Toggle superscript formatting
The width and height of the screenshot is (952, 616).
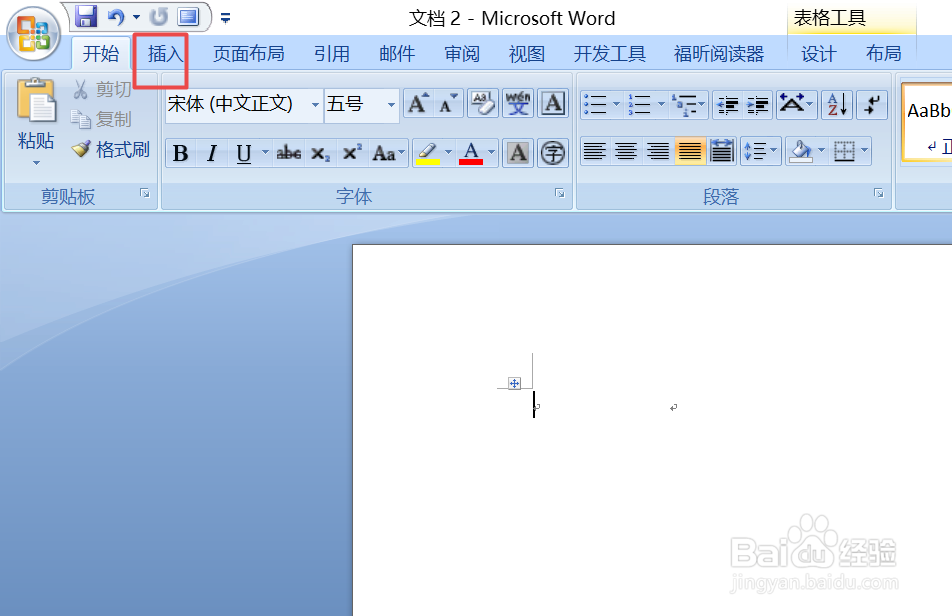click(x=352, y=153)
